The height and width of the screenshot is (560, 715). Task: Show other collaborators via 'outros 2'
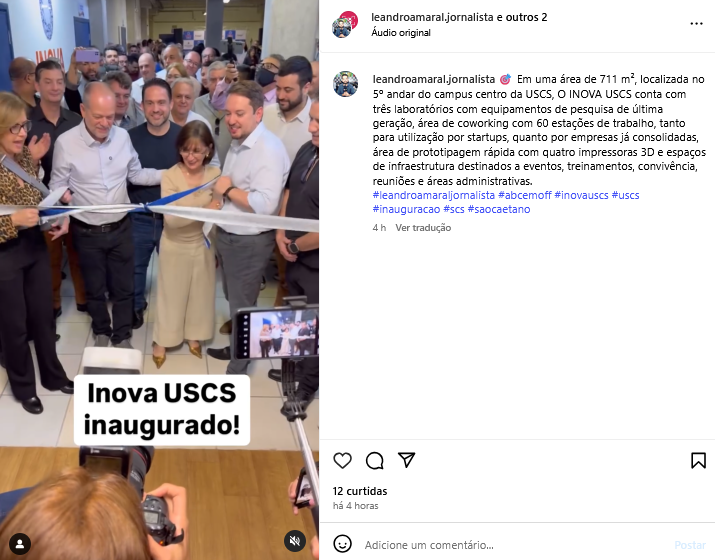pyautogui.click(x=526, y=17)
